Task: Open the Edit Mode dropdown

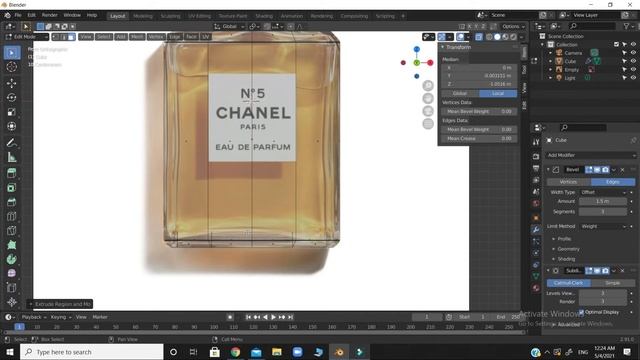Action: (x=27, y=37)
